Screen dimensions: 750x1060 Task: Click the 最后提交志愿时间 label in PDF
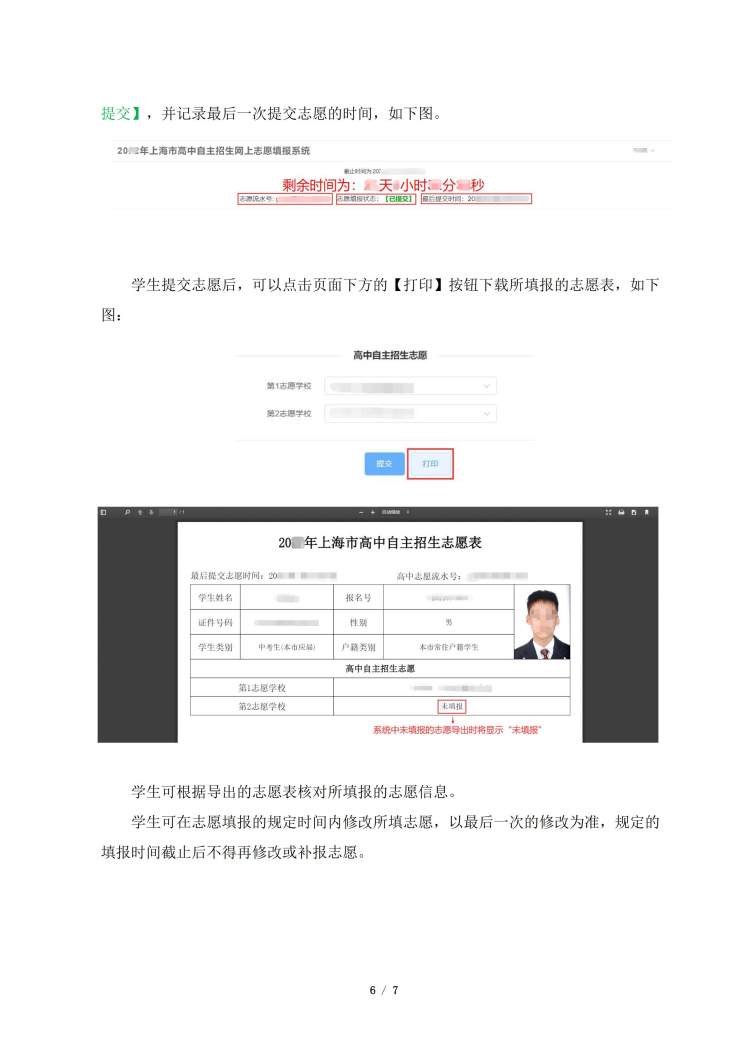[229, 575]
